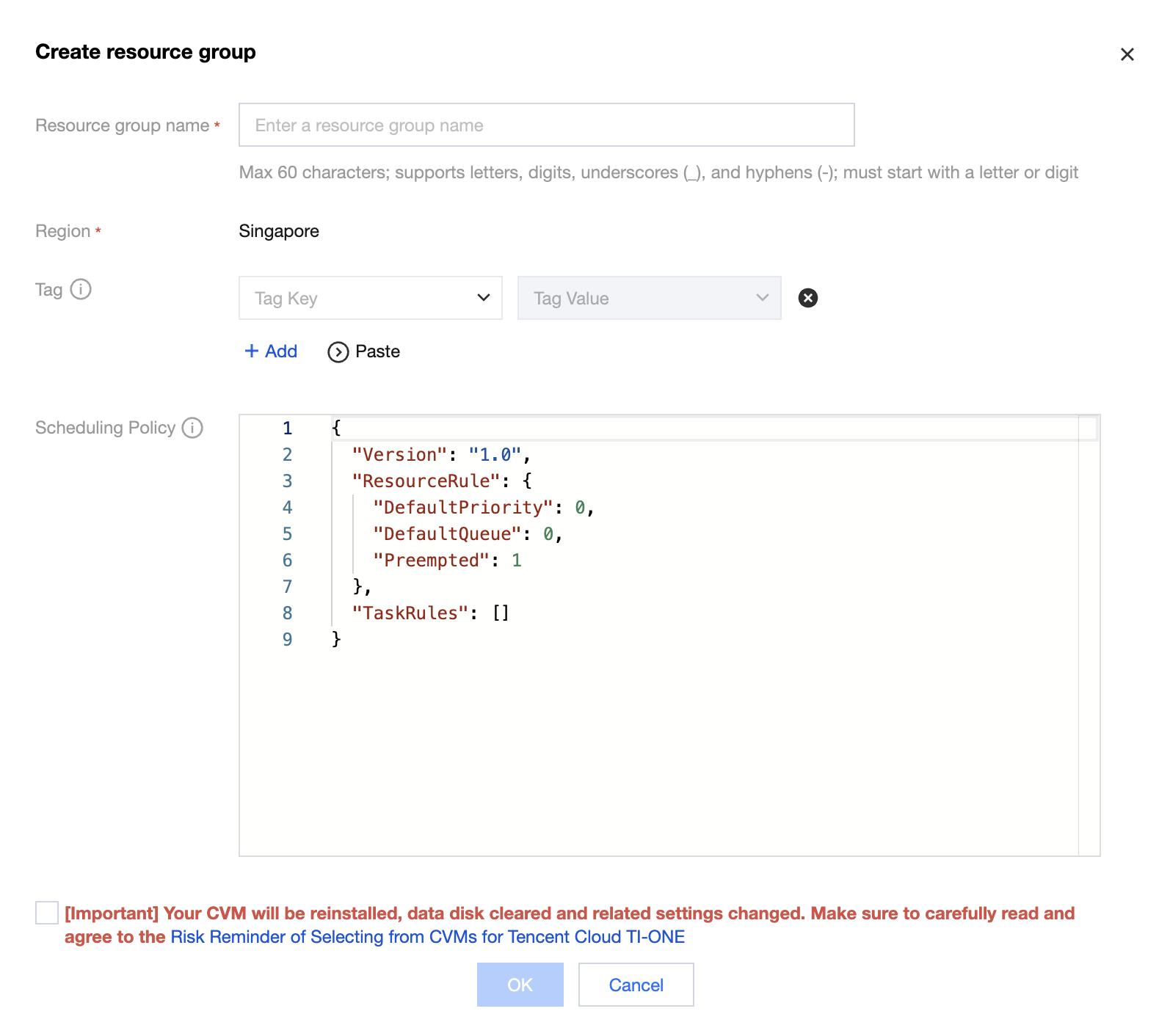Image resolution: width=1170 pixels, height=1036 pixels.
Task: Click the Paste arrow icon
Action: tap(338, 352)
